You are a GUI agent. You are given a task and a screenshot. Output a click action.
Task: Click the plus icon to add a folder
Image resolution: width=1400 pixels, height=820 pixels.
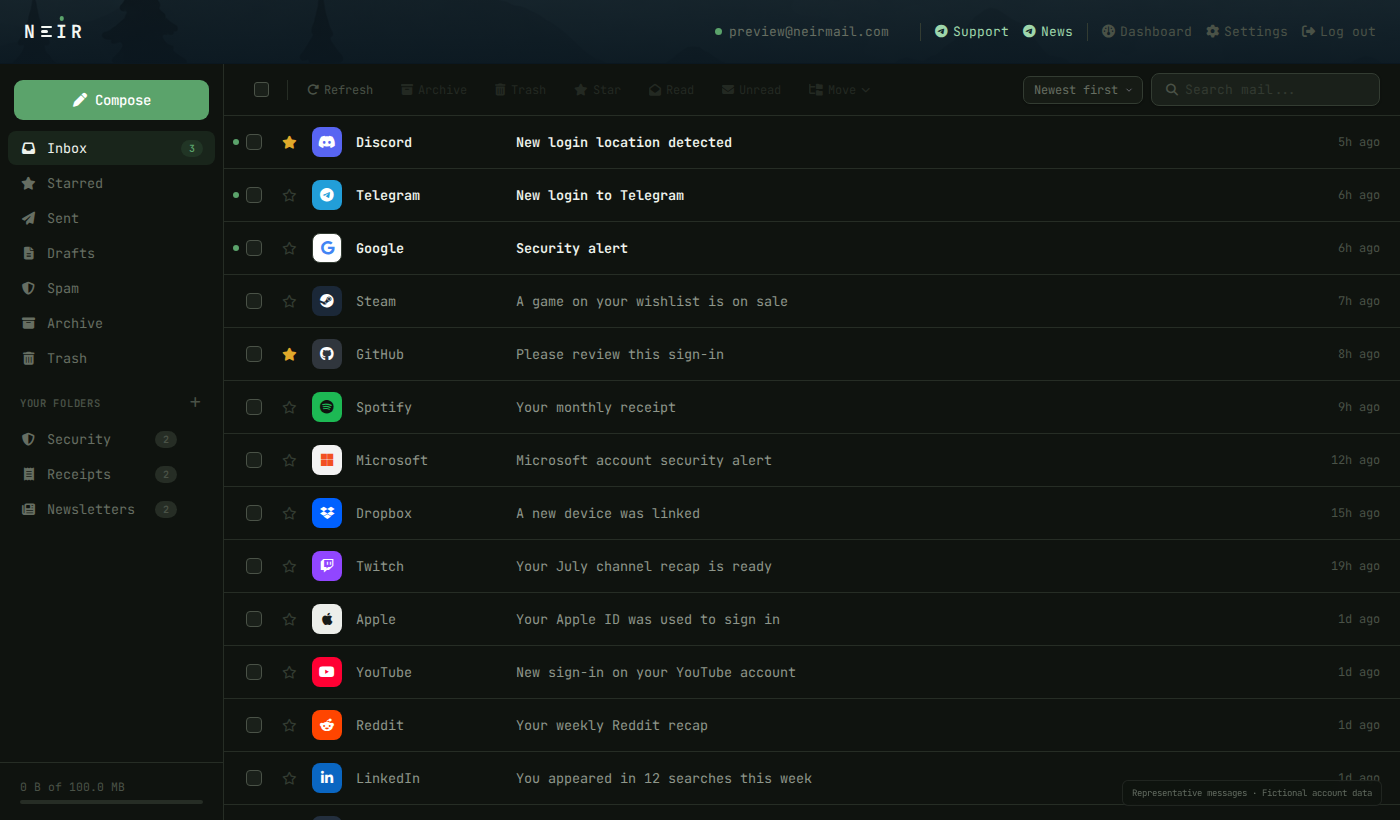tap(195, 402)
